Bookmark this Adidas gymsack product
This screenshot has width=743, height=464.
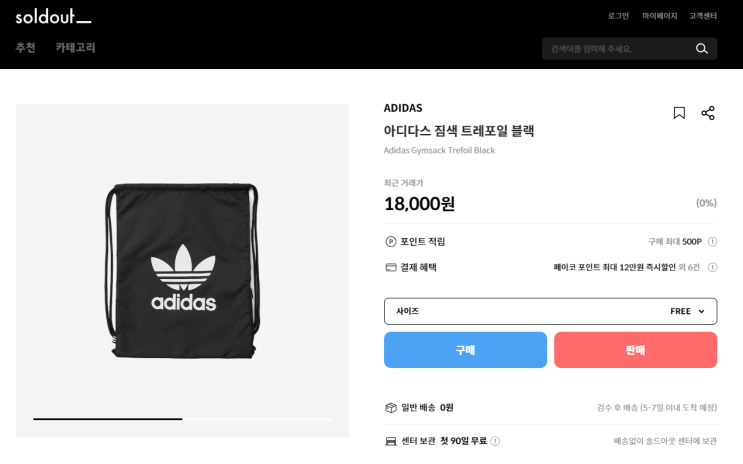tap(679, 113)
